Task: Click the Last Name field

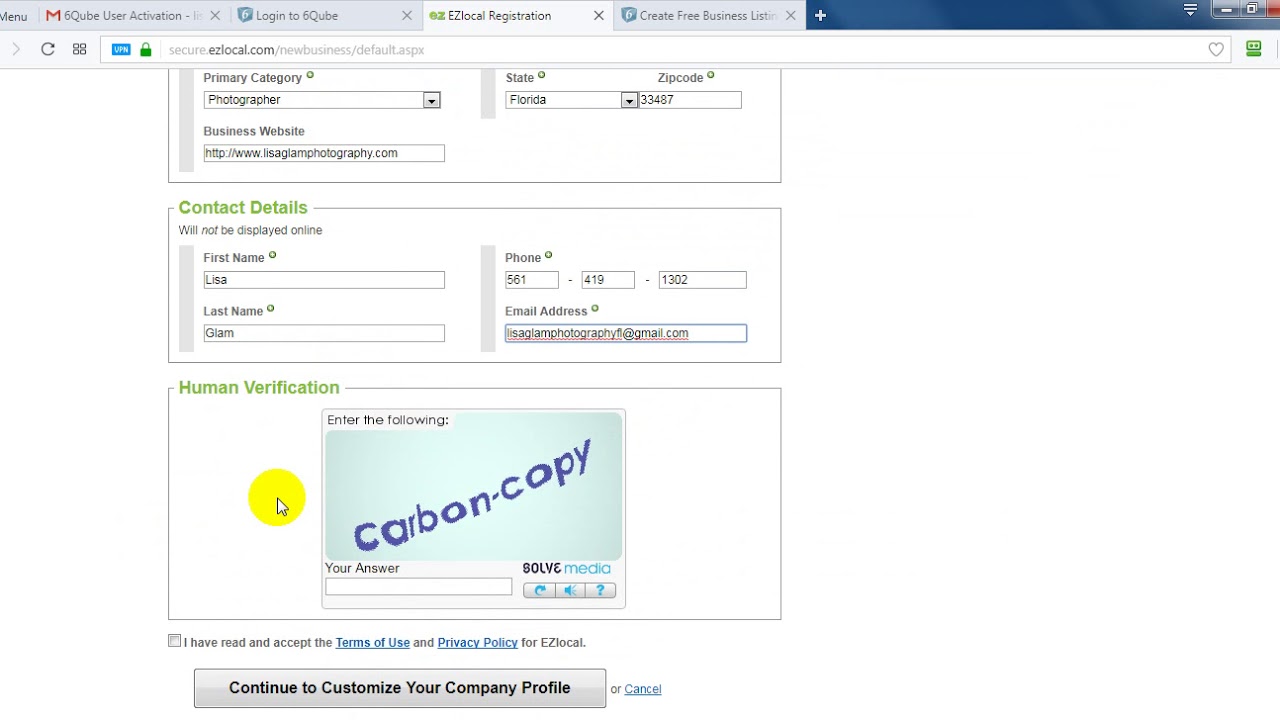Action: click(x=324, y=333)
